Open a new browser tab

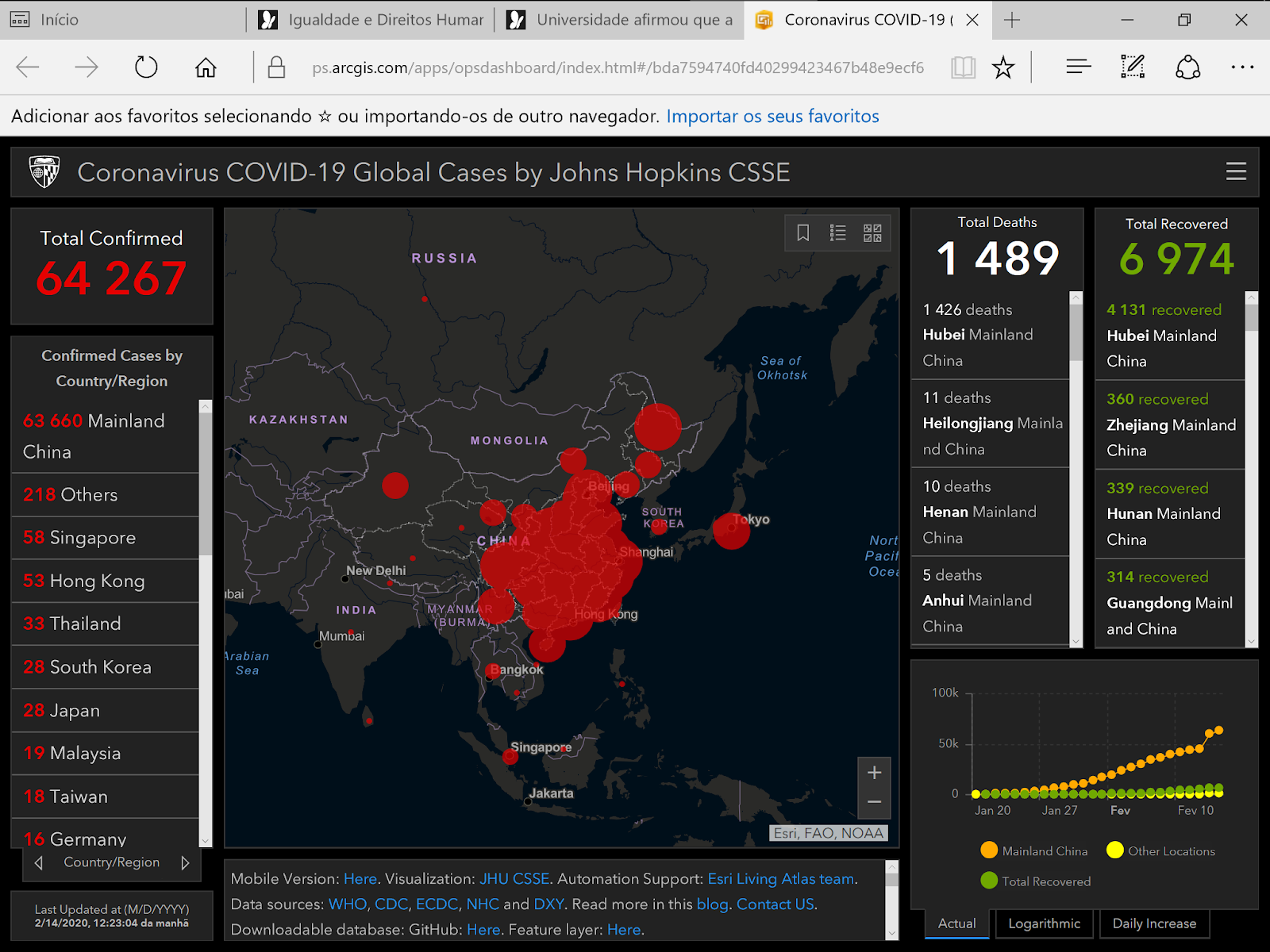[x=1011, y=20]
